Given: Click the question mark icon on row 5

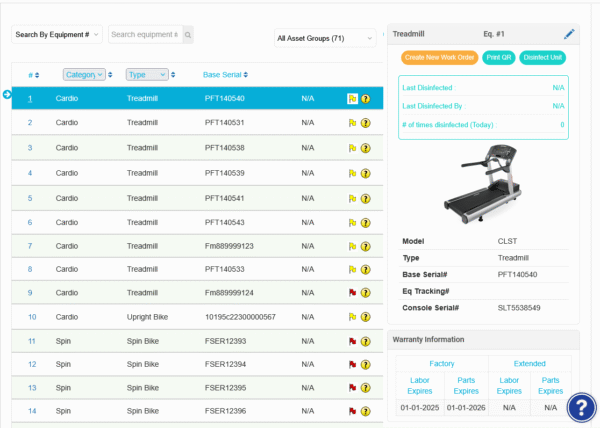Looking at the screenshot, I should [x=365, y=199].
